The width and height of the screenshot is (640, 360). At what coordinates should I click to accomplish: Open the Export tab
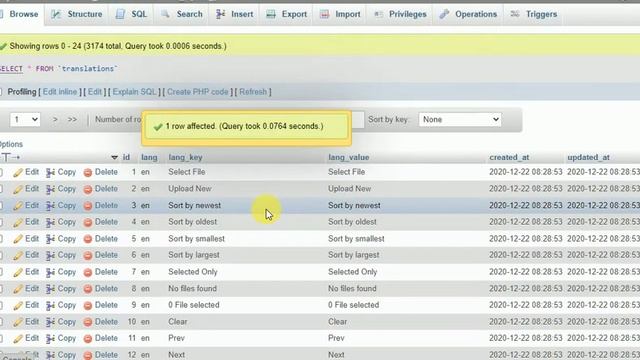[x=287, y=14]
